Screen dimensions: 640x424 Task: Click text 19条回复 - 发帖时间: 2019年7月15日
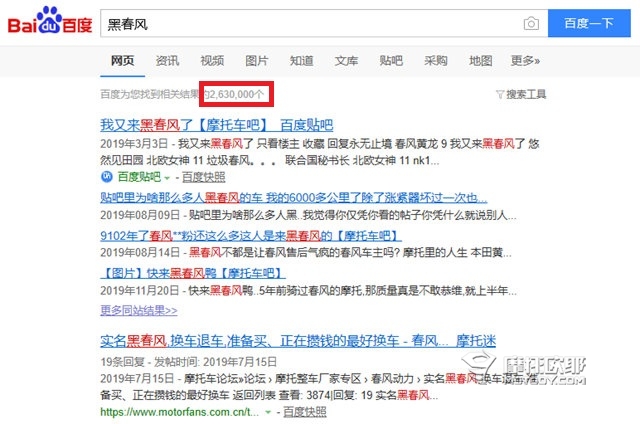189,362
